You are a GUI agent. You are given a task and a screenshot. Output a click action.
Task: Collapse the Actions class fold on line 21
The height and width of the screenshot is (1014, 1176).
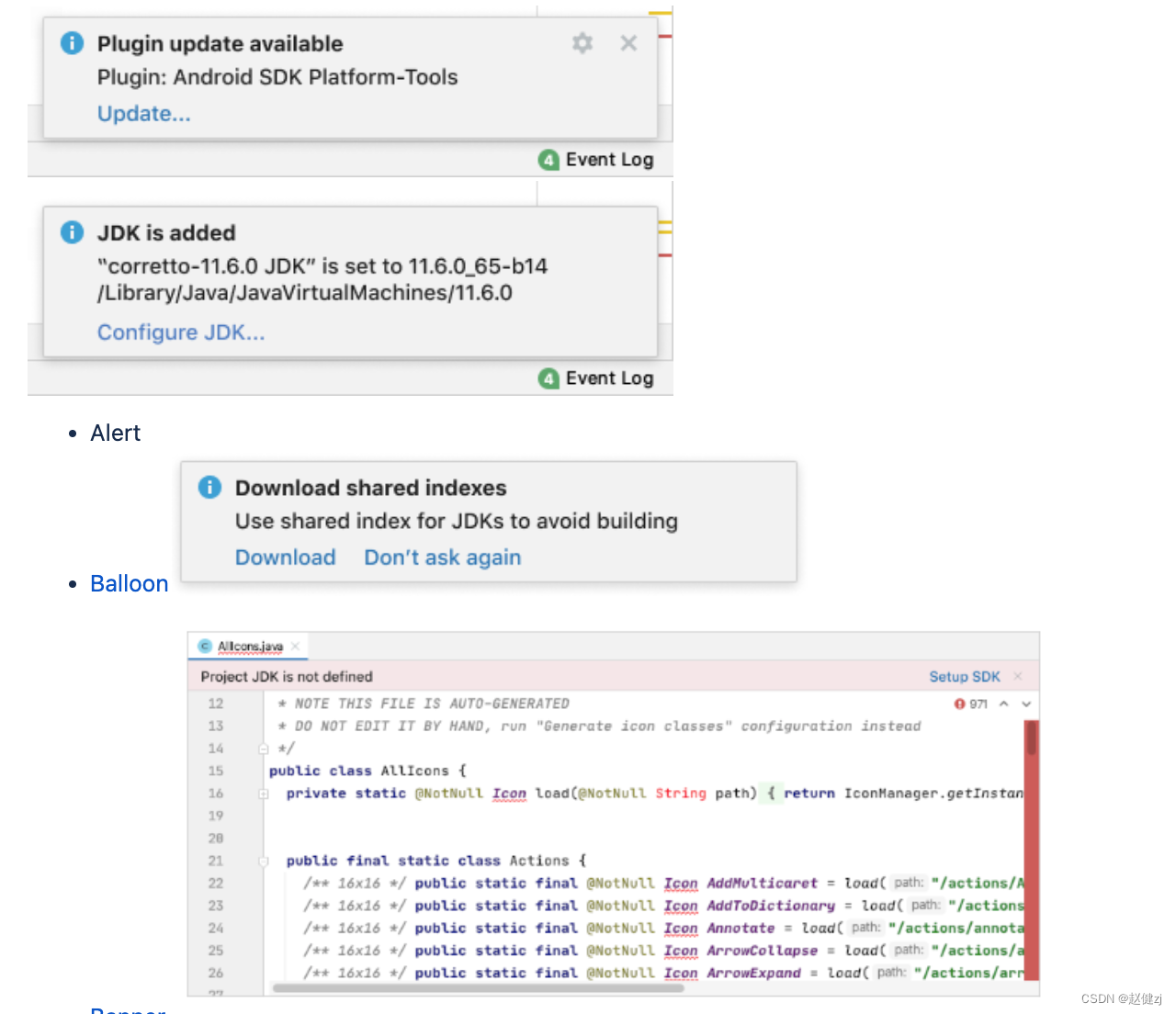(264, 862)
